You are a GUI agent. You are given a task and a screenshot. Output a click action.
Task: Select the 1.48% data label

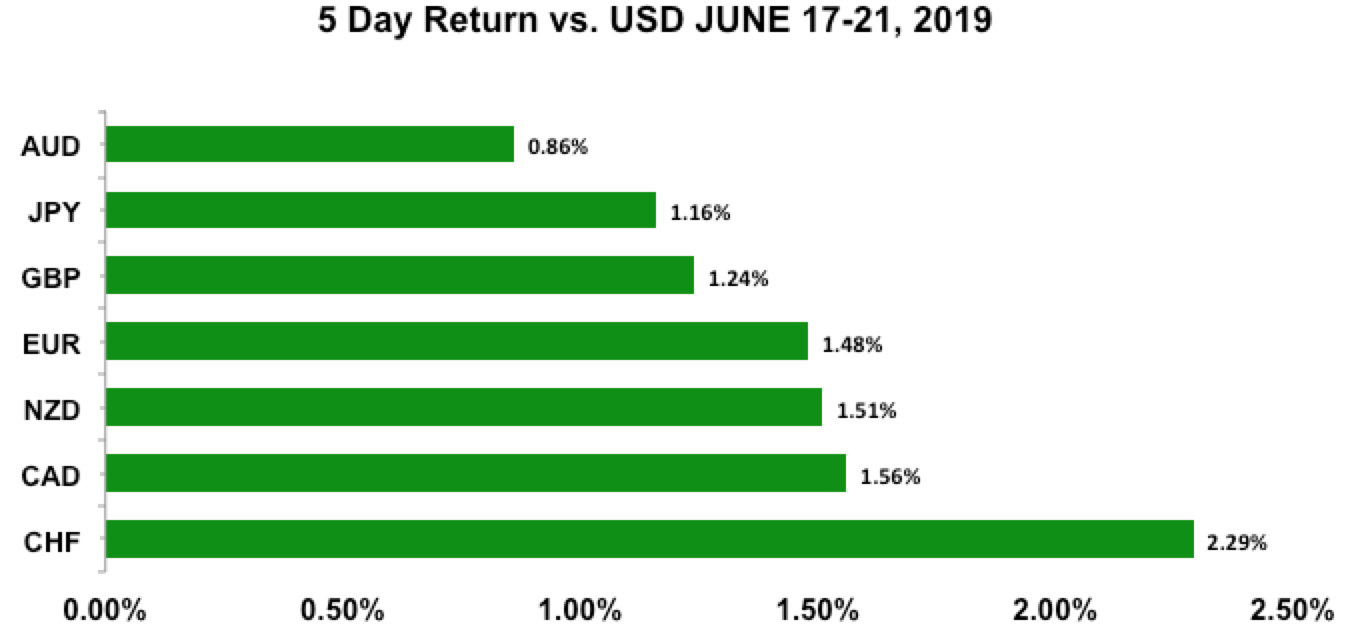(852, 345)
